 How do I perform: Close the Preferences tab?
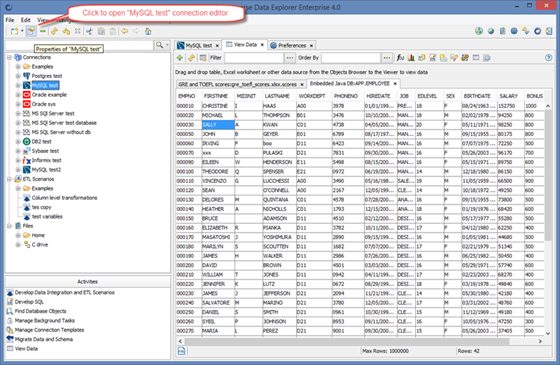[x=311, y=46]
